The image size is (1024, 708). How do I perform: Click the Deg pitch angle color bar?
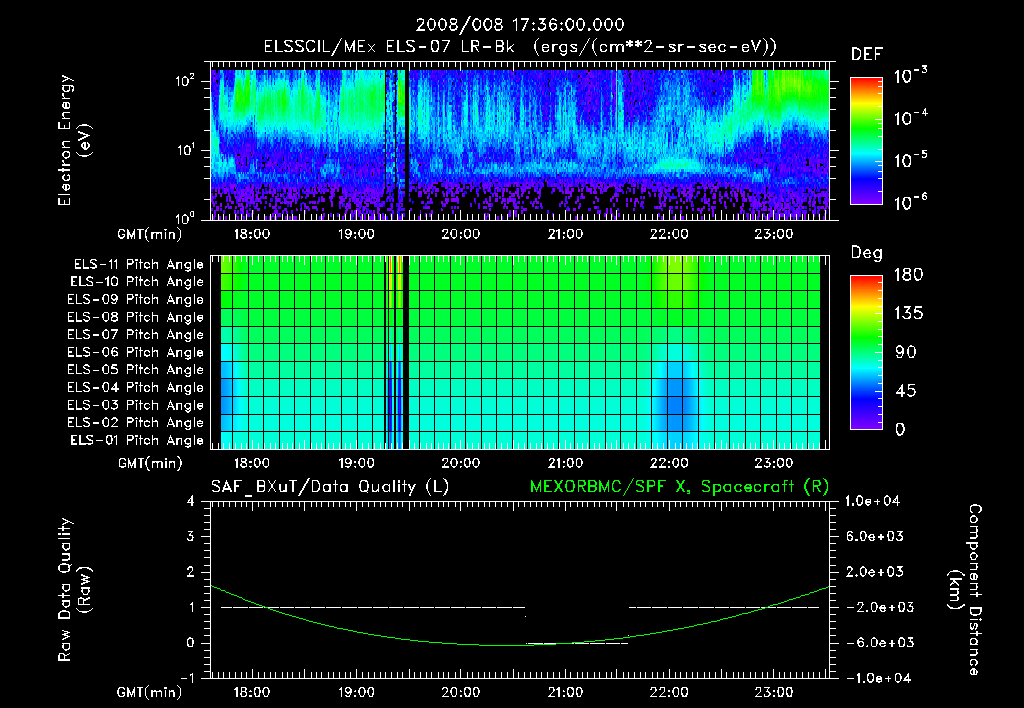point(866,352)
